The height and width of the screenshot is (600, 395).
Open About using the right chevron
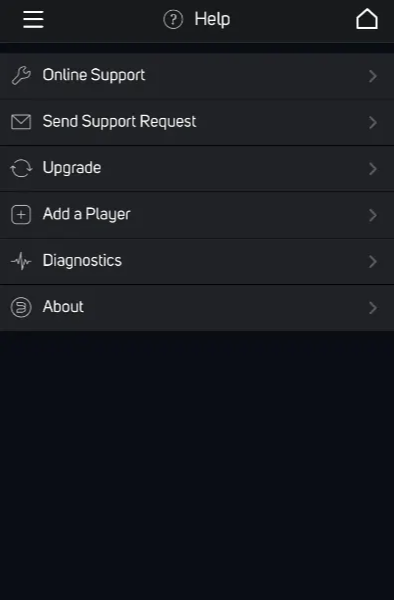coord(373,308)
